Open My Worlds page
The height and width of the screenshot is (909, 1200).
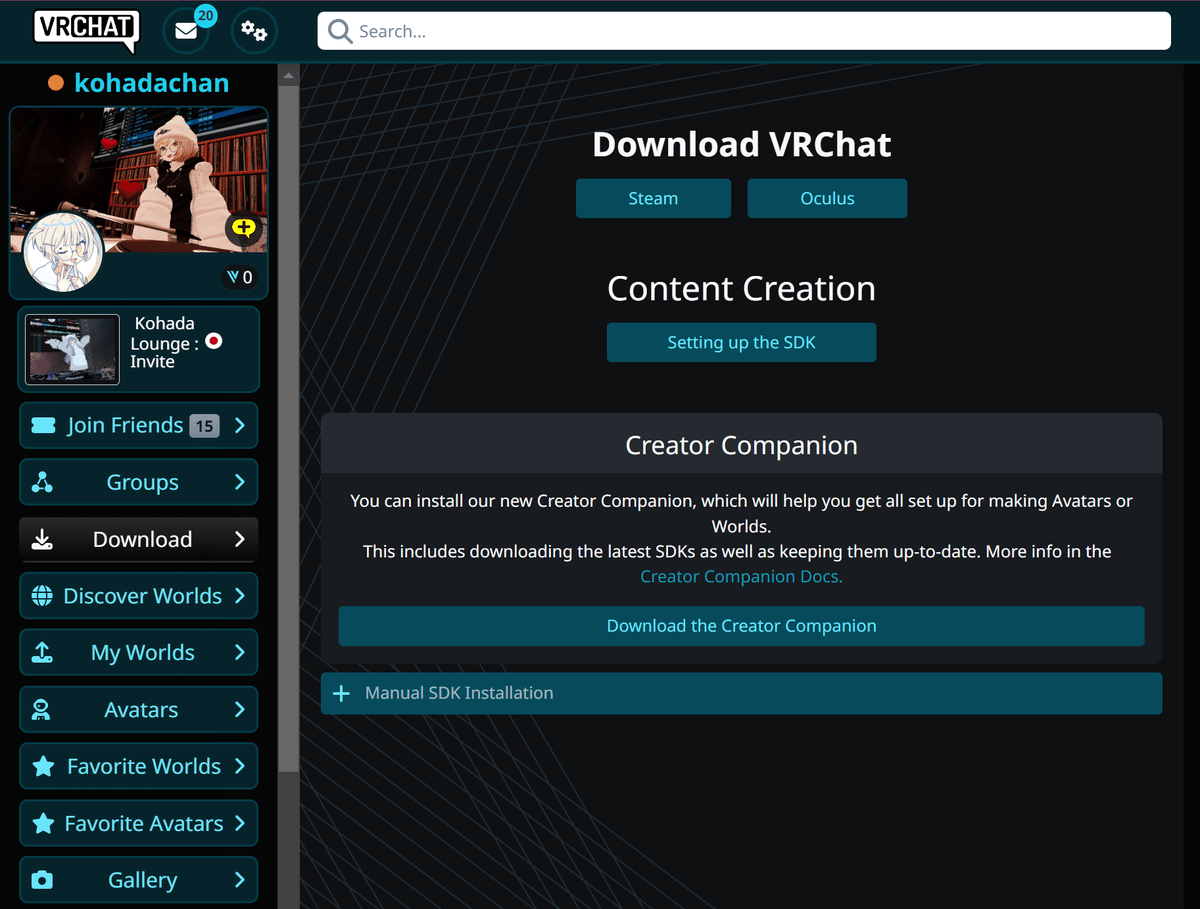[139, 653]
